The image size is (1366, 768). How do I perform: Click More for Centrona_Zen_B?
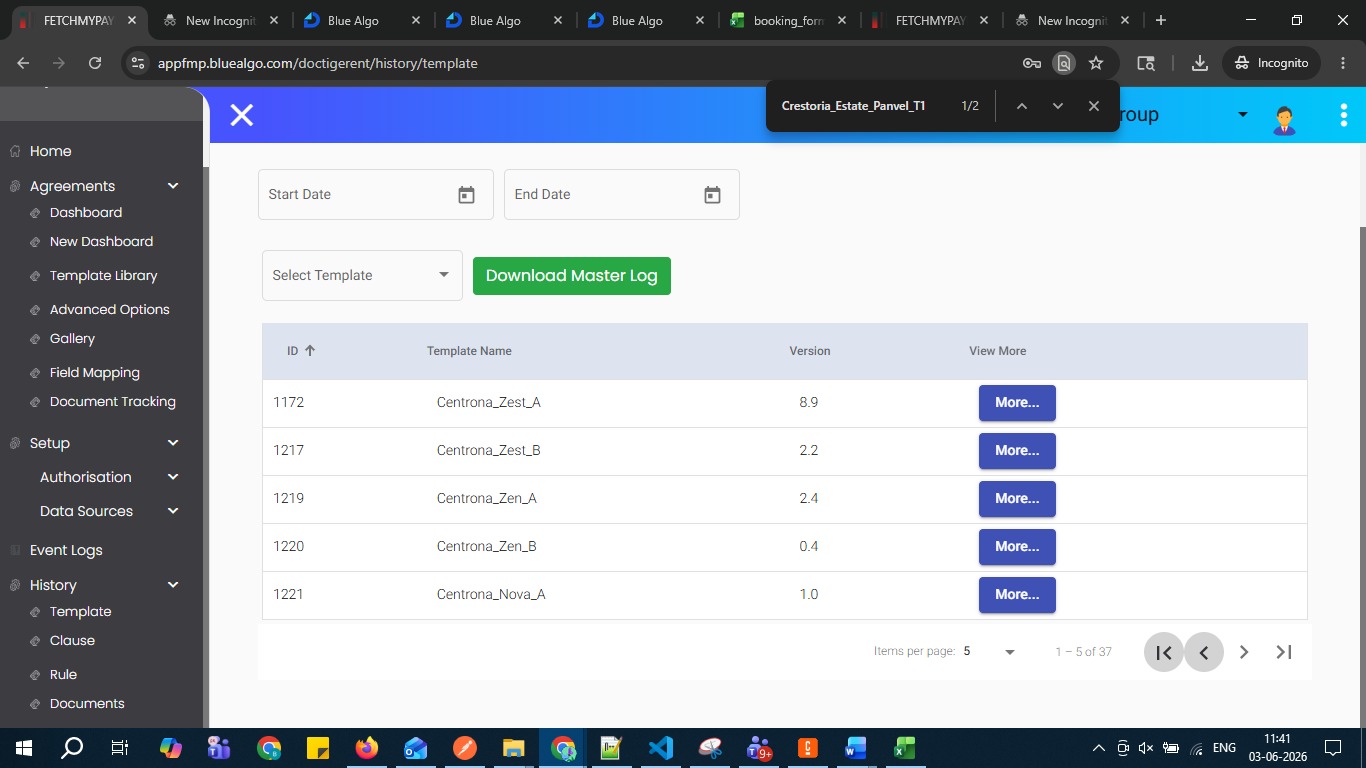pyautogui.click(x=1017, y=547)
